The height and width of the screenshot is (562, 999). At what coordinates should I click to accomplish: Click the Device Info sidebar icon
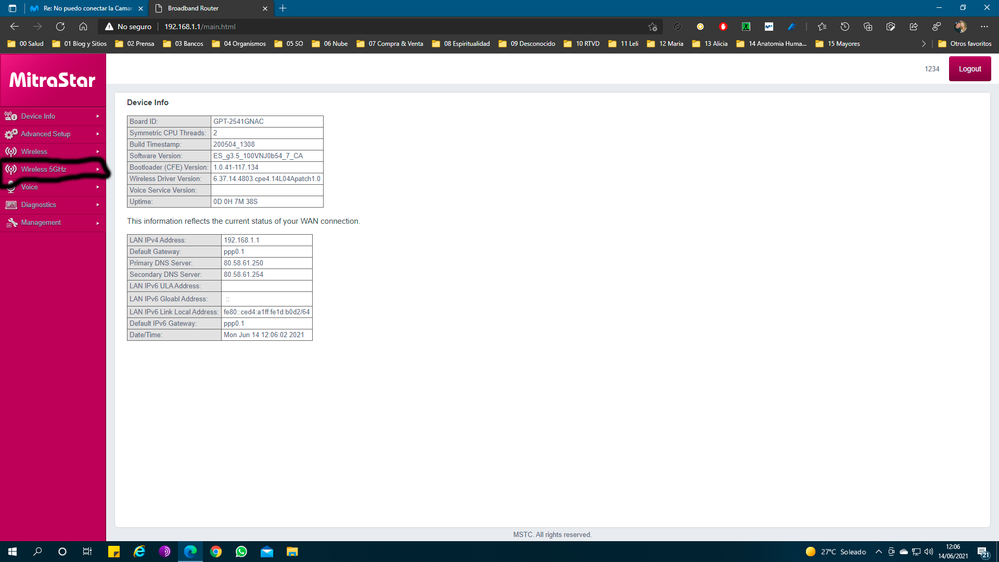click(11, 116)
